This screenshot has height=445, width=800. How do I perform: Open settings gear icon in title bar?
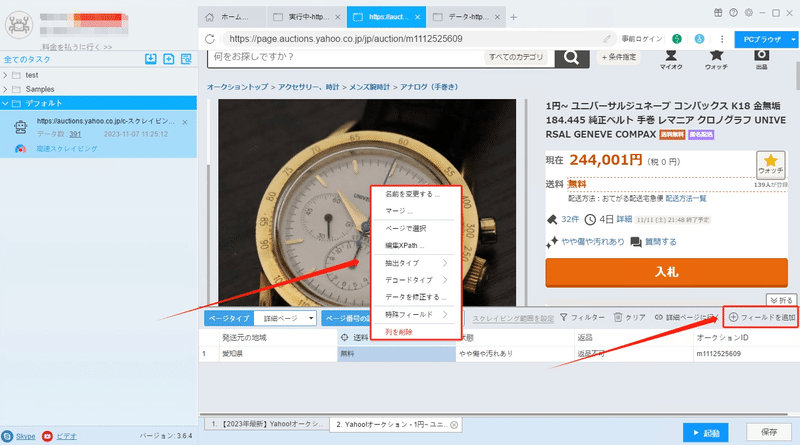point(748,13)
